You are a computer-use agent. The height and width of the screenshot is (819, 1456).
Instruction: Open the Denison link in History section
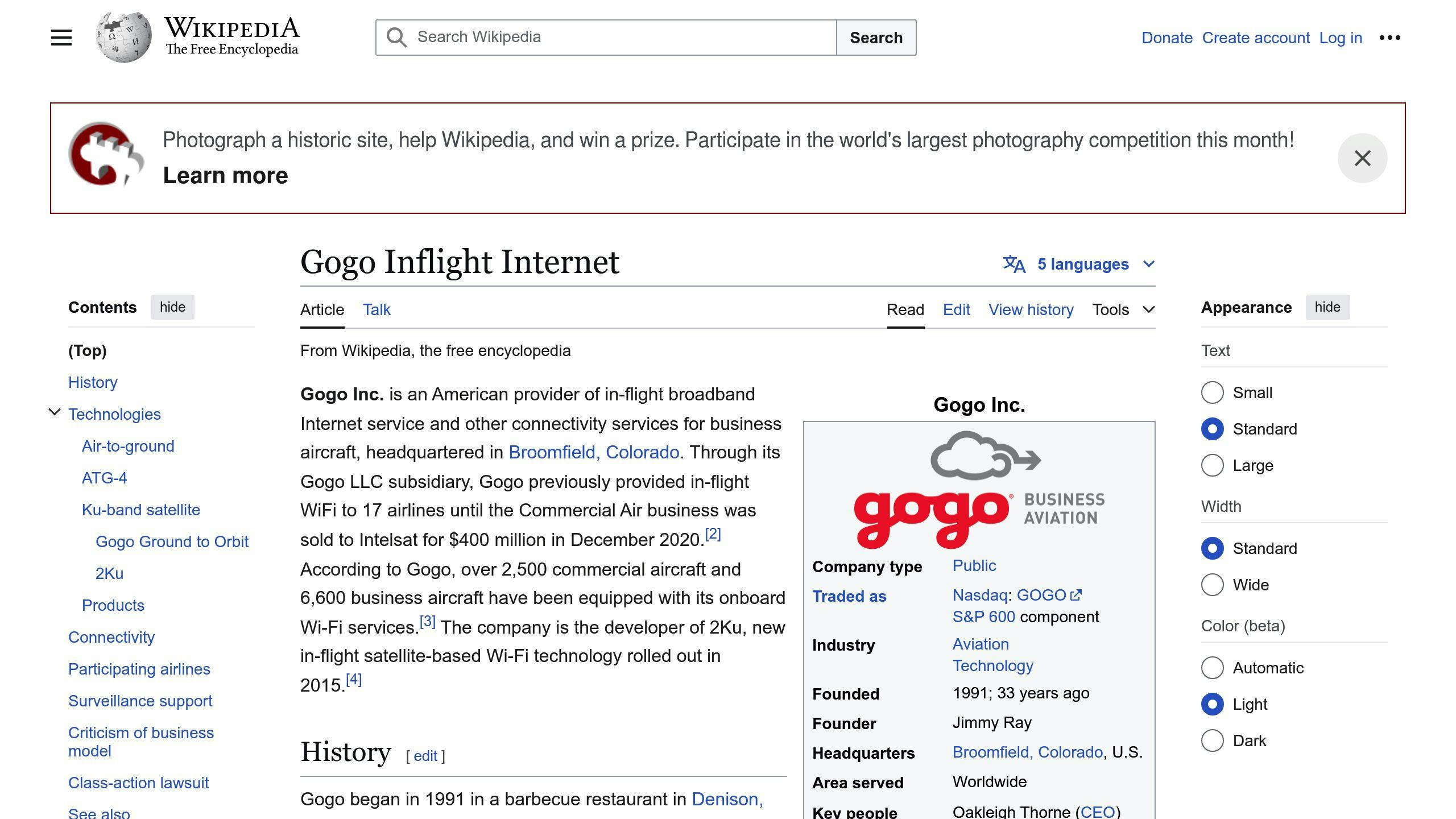point(727,799)
